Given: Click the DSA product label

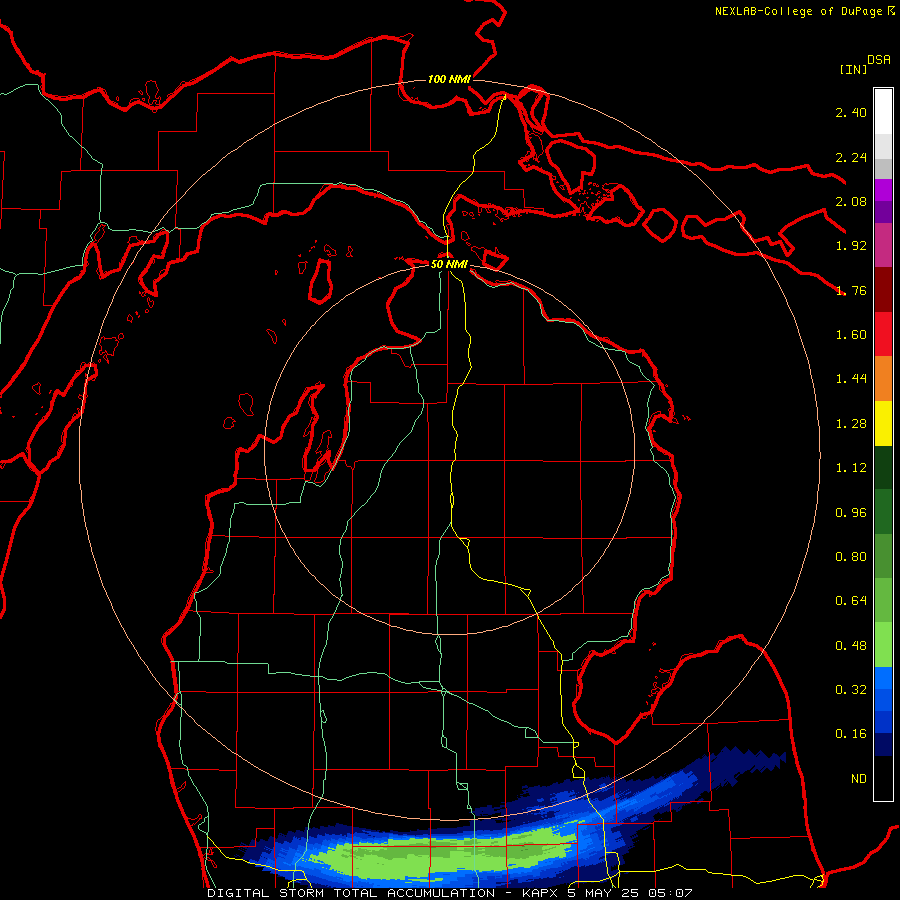Looking at the screenshot, I should click(x=879, y=60).
